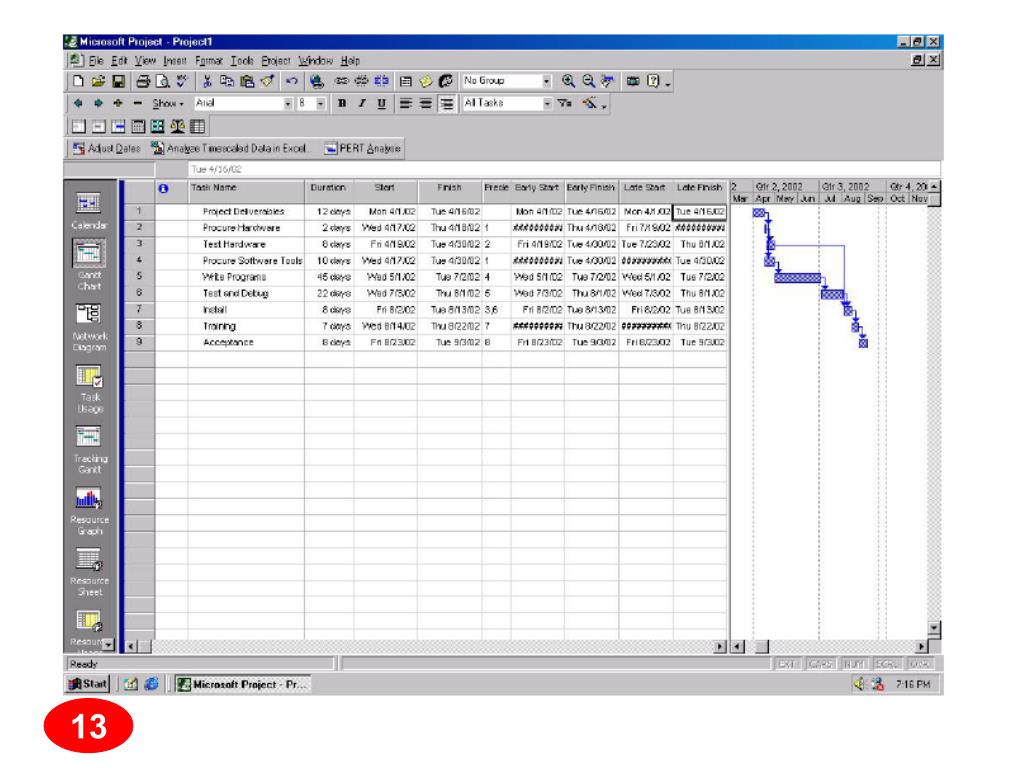Open the Edit menu
This screenshot has height=768, width=1024.
120,61
